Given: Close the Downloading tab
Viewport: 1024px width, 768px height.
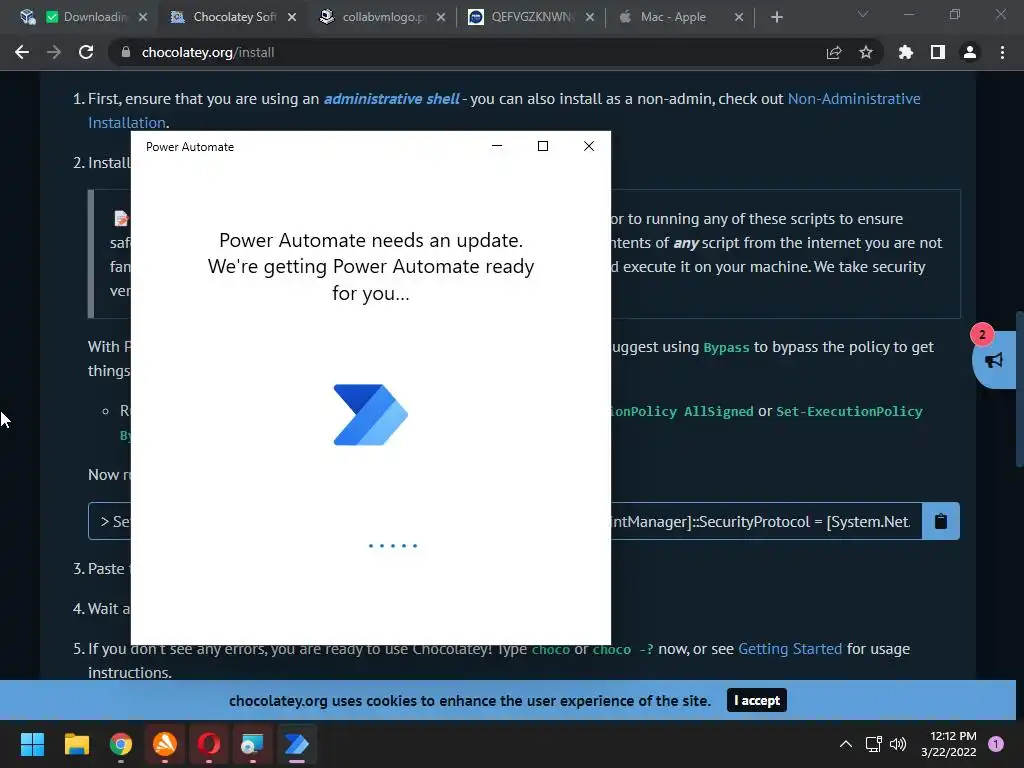Looking at the screenshot, I should click(143, 17).
